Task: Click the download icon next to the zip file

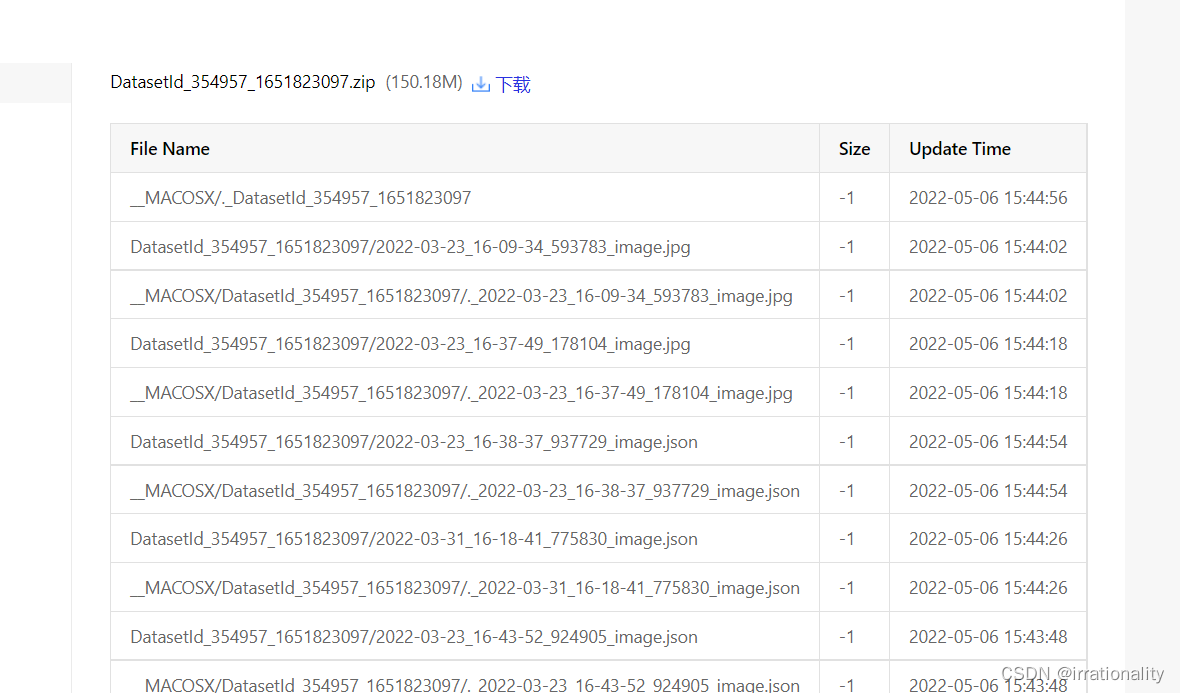Action: point(480,84)
